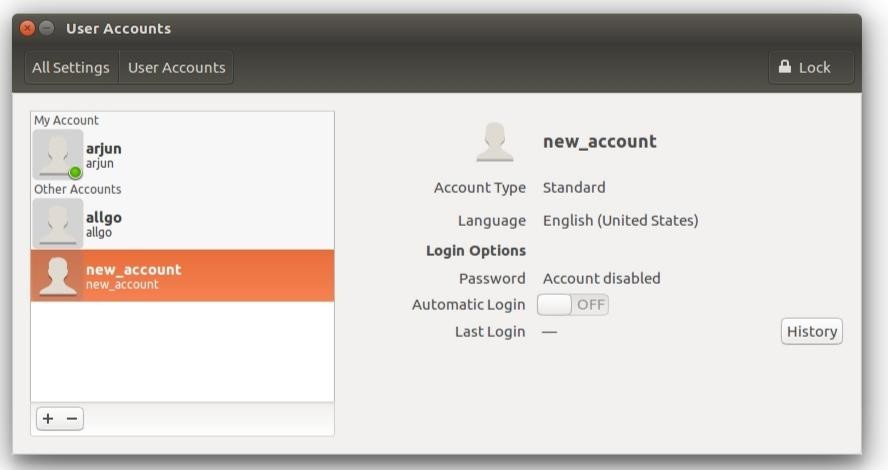Click the new_account name heading to edit
Viewport: 888px width, 470px height.
click(599, 141)
